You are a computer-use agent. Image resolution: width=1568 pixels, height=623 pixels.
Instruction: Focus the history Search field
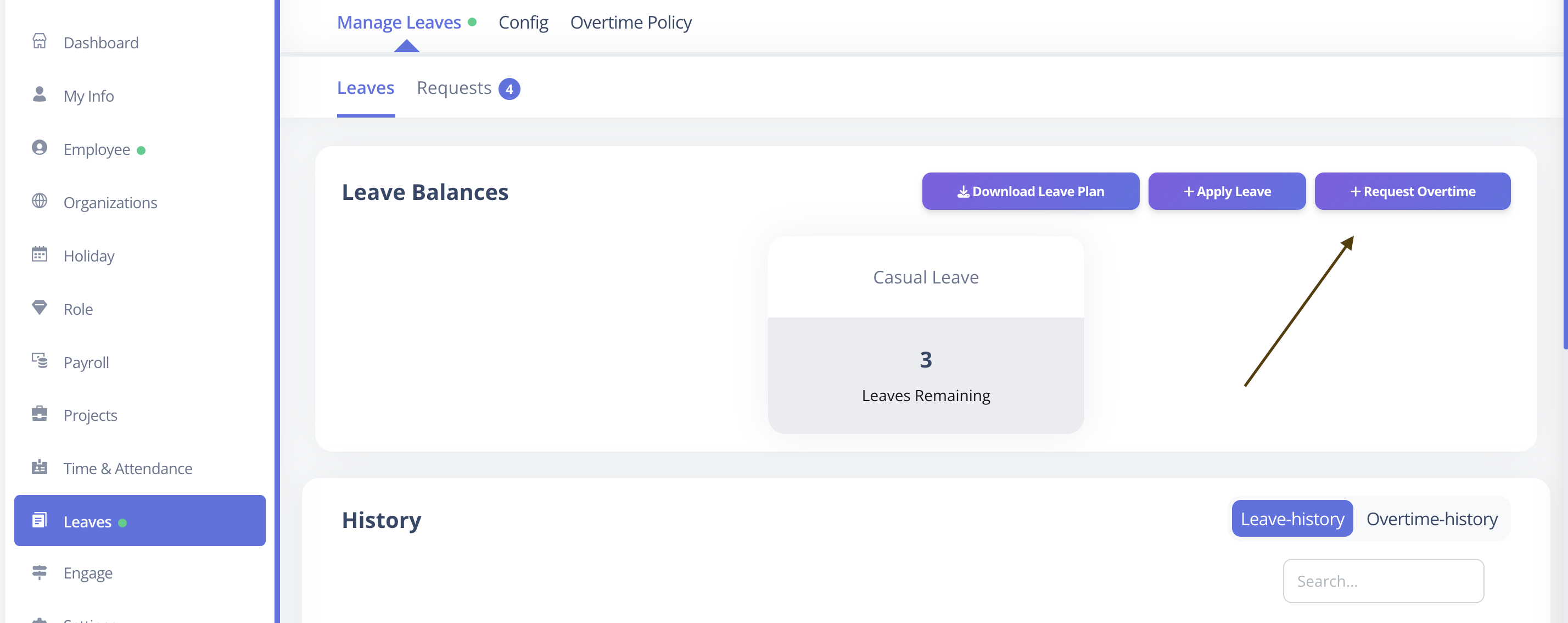pyautogui.click(x=1383, y=581)
